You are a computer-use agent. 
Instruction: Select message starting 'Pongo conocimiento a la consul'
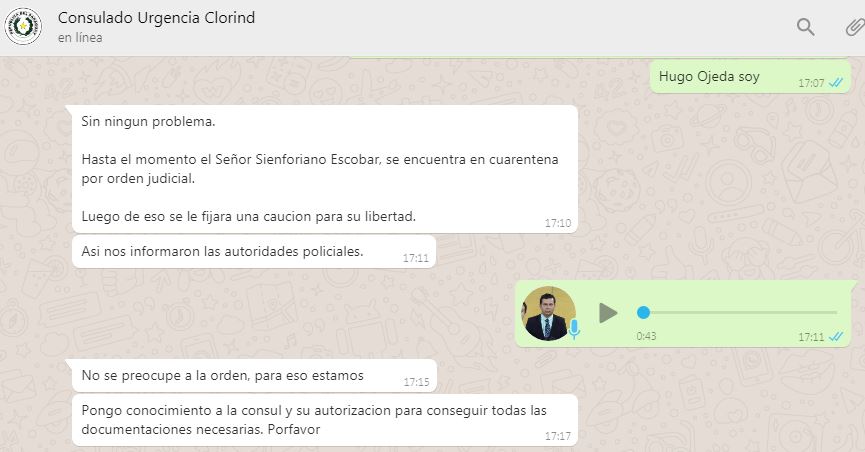pos(325,420)
